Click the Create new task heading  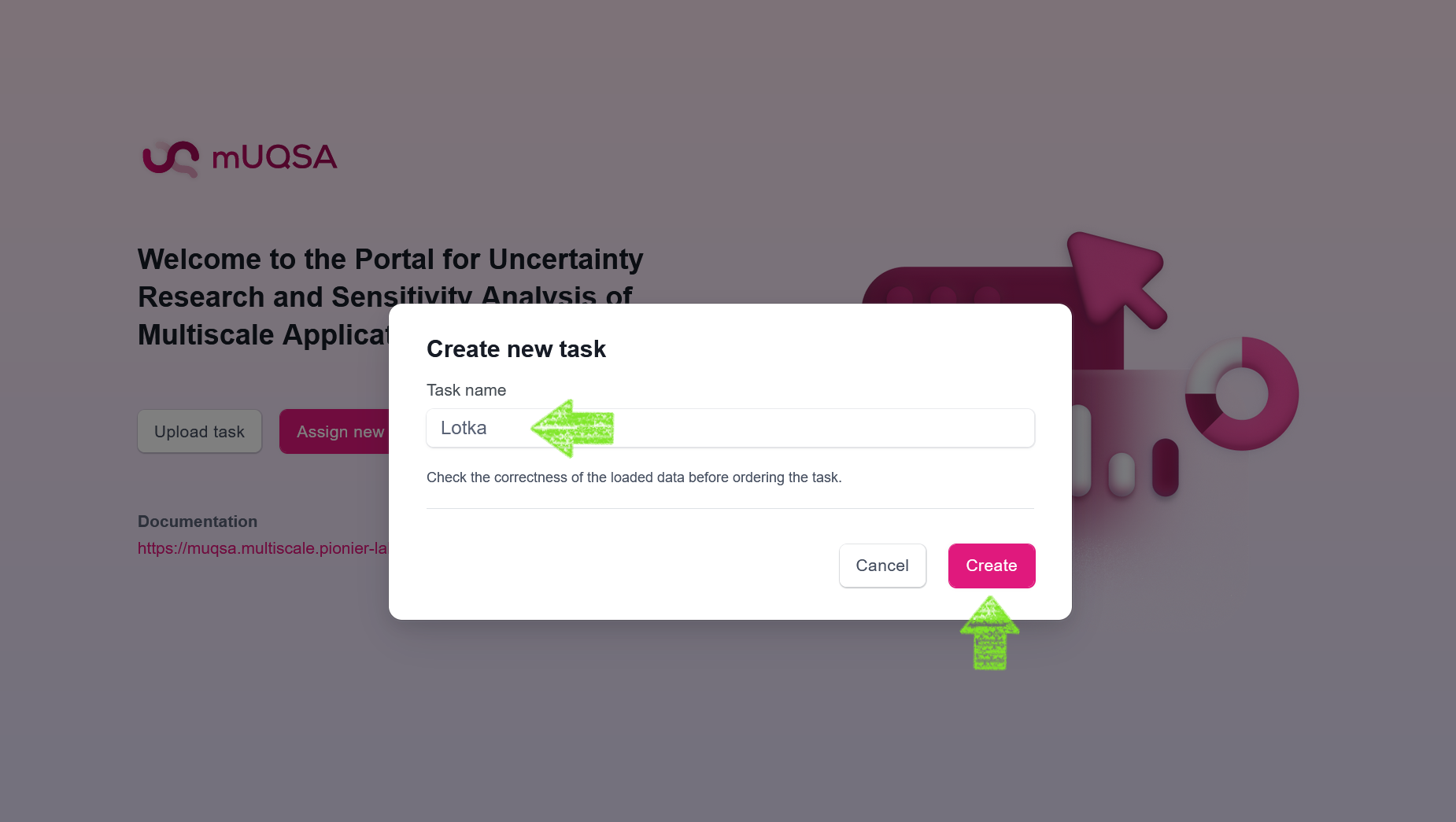[516, 349]
